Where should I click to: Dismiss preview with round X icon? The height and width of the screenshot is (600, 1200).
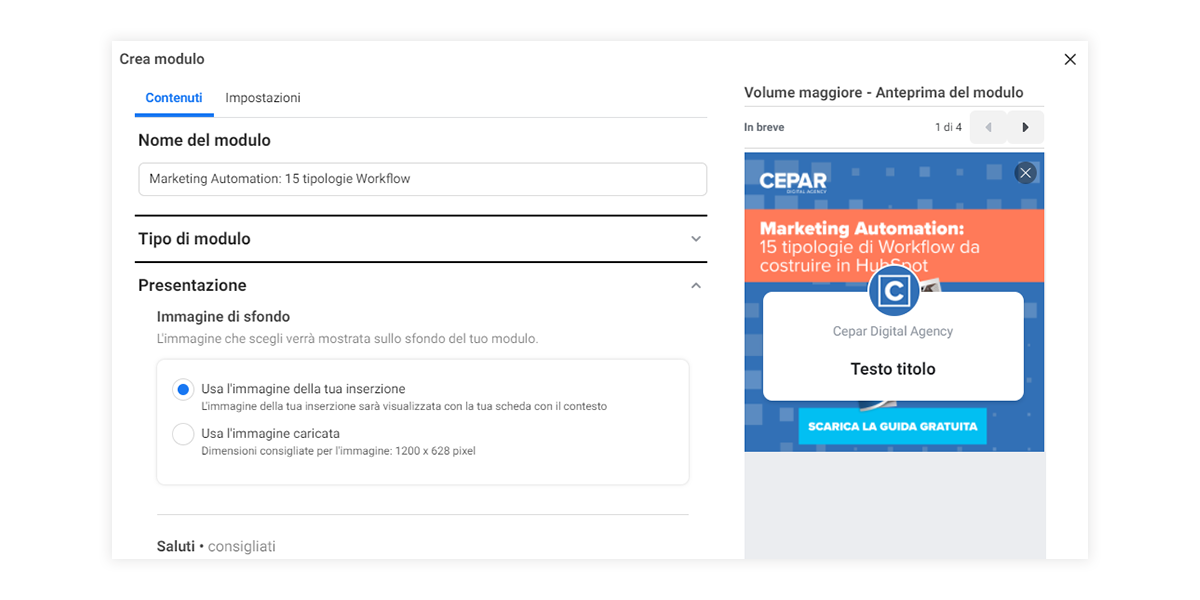(x=1025, y=173)
